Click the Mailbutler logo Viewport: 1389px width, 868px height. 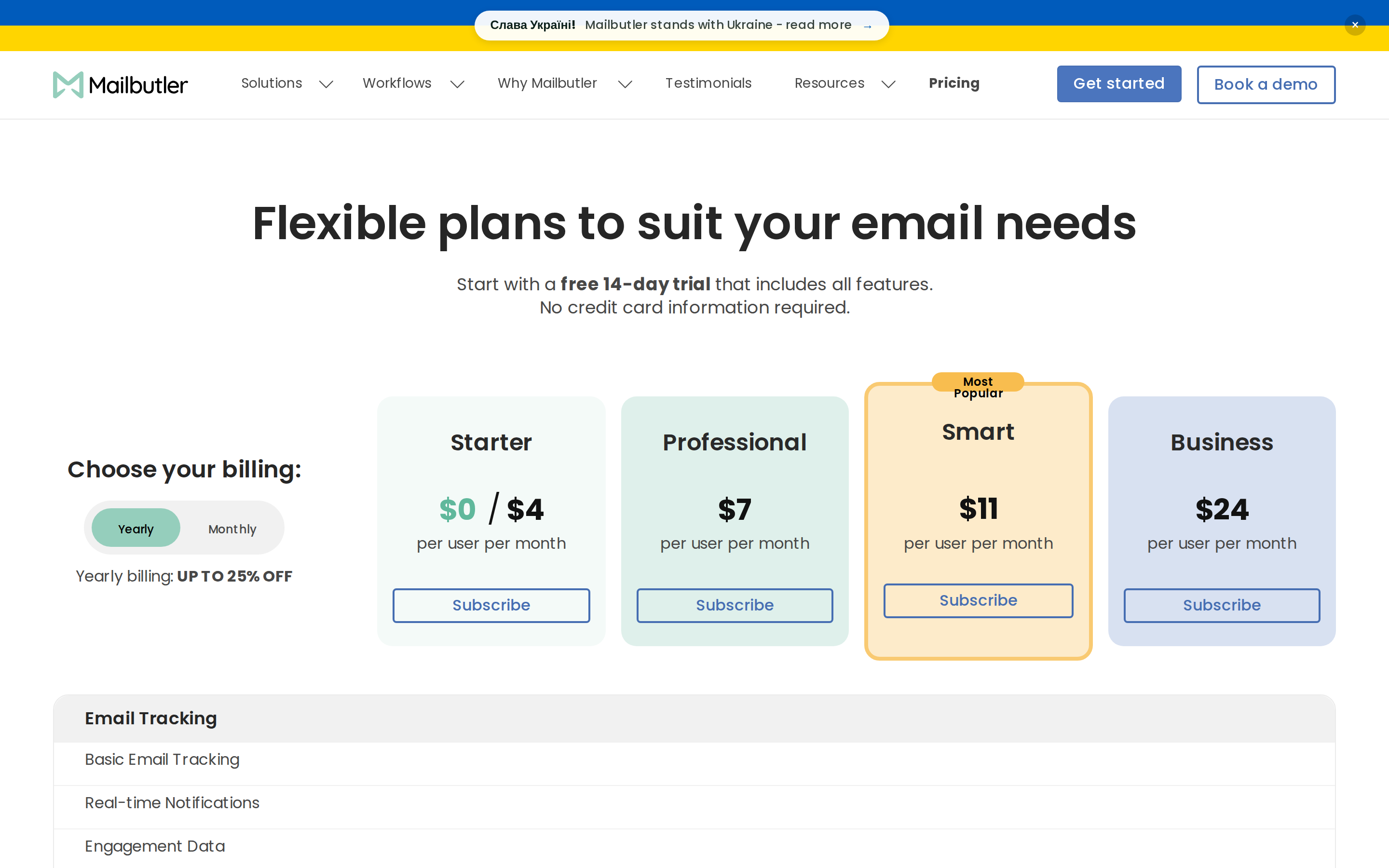(x=120, y=85)
